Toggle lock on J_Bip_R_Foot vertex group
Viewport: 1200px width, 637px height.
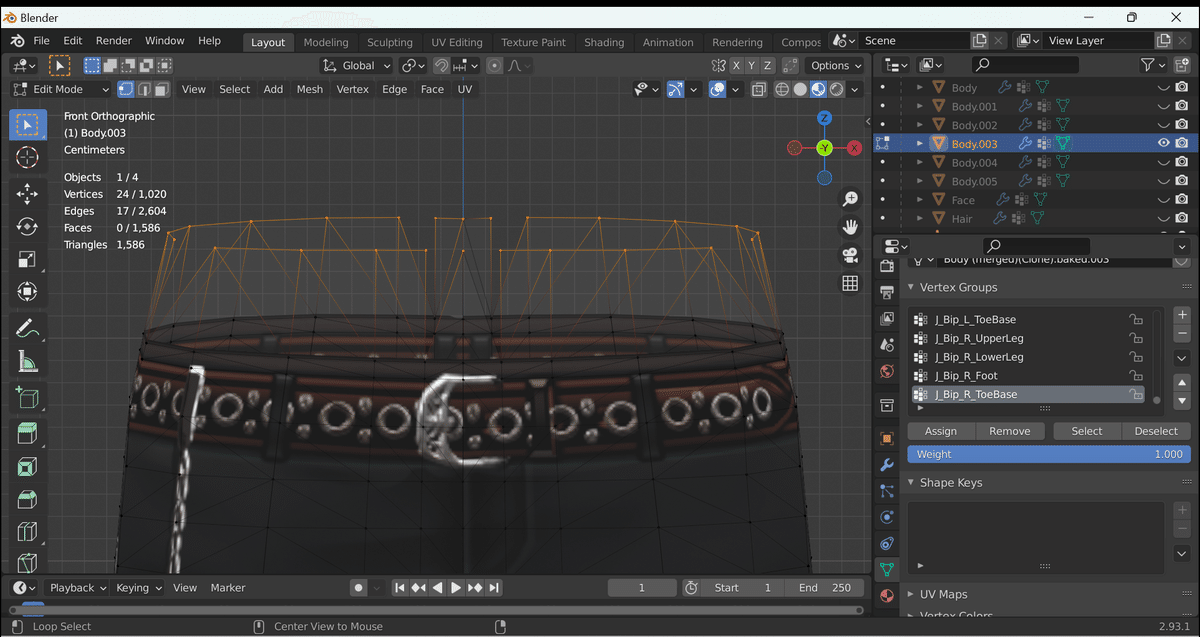coord(1136,376)
